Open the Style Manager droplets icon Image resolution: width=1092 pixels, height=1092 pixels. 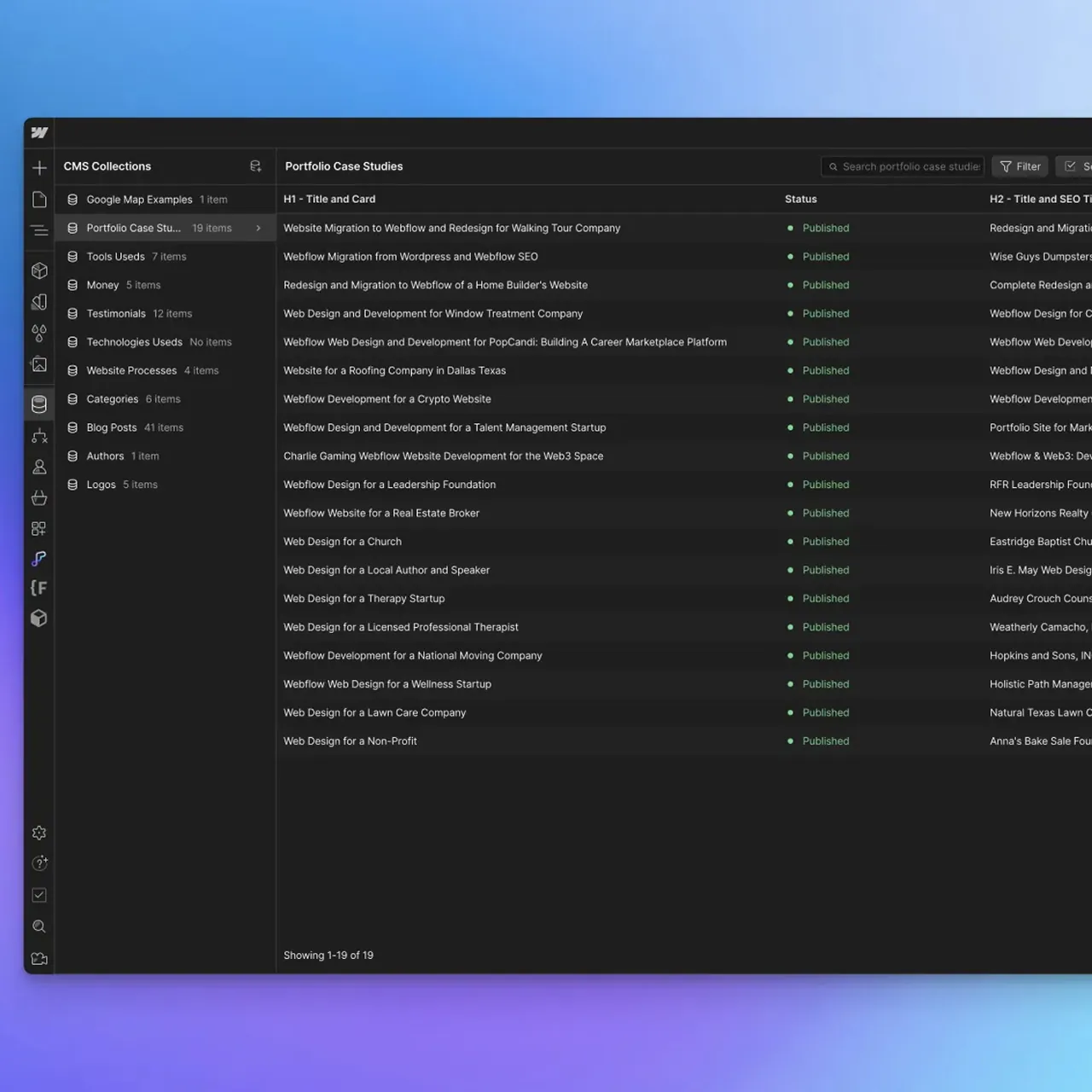coord(39,333)
